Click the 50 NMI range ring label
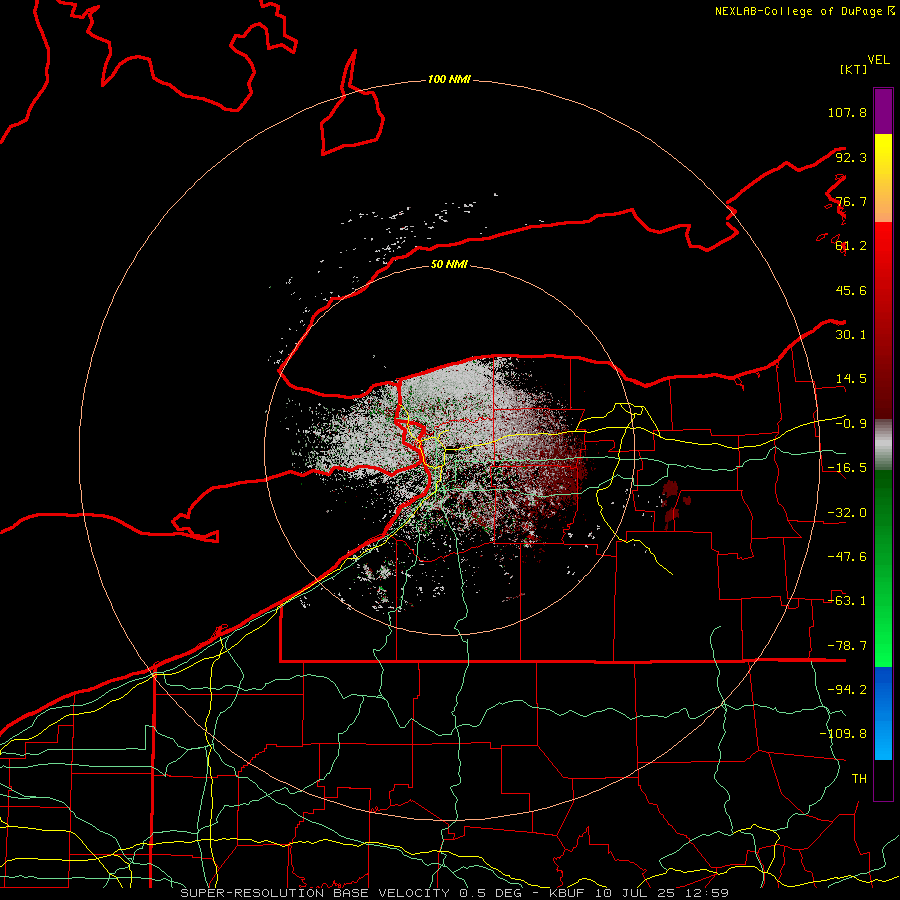Viewport: 900px width, 900px height. point(449,264)
